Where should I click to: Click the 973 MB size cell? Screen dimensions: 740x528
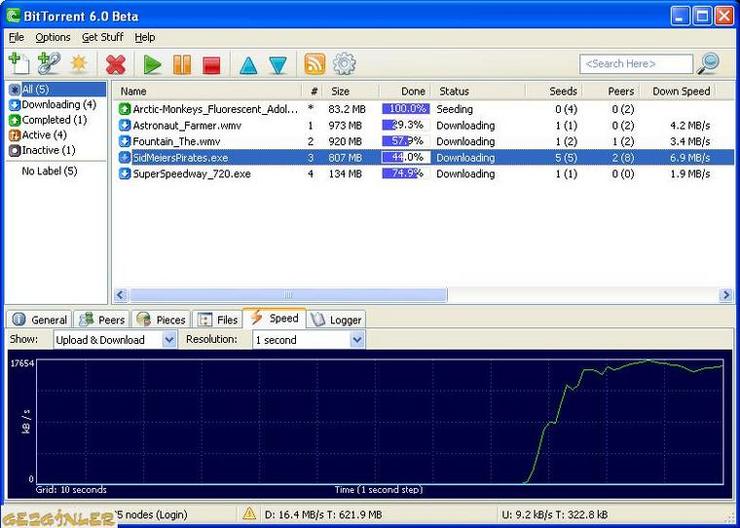345,126
